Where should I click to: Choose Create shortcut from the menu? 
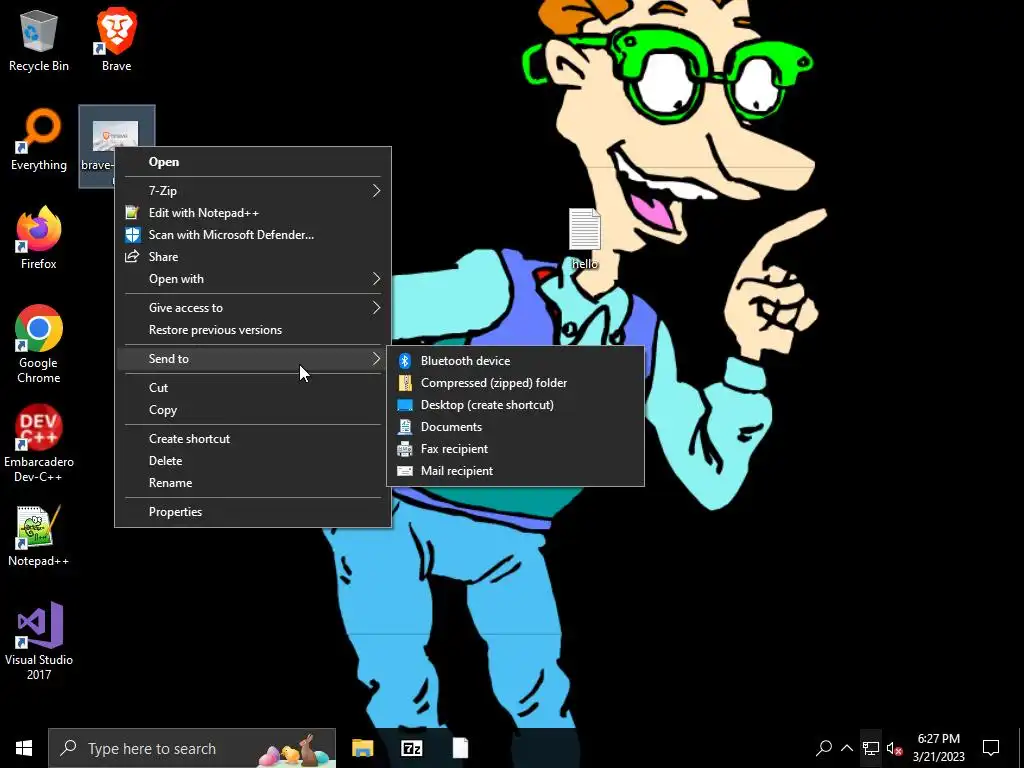(253, 439)
